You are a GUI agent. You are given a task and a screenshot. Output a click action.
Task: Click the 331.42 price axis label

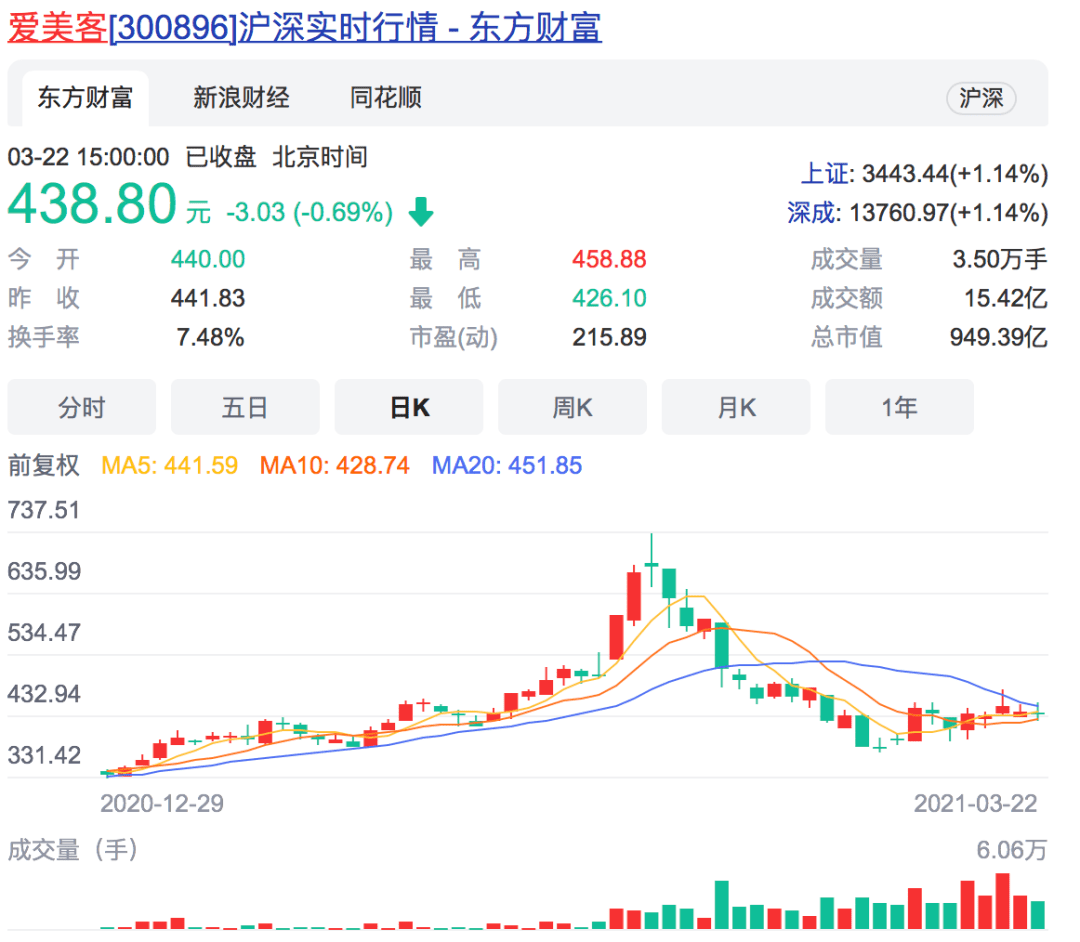(44, 755)
